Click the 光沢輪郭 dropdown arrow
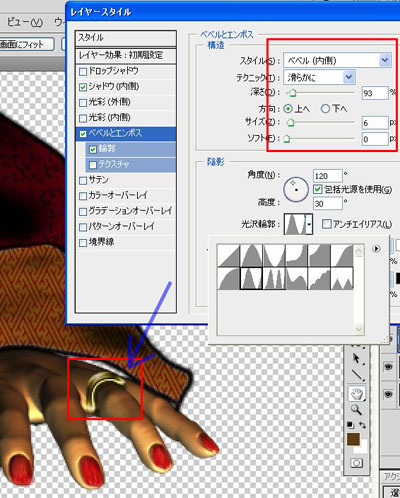This screenshot has height=498, width=400. pos(309,224)
